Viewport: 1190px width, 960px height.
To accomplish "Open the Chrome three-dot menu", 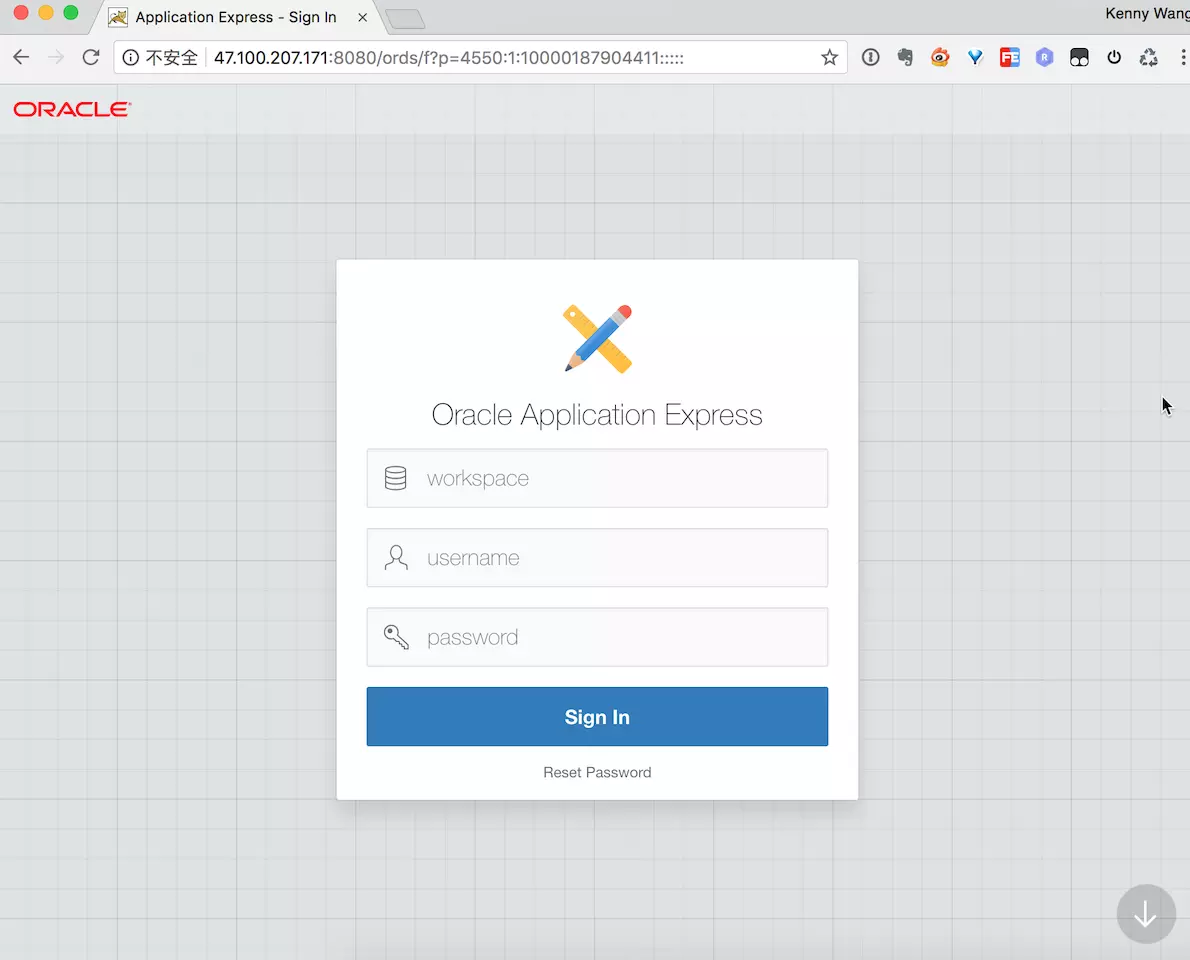I will 1182,57.
